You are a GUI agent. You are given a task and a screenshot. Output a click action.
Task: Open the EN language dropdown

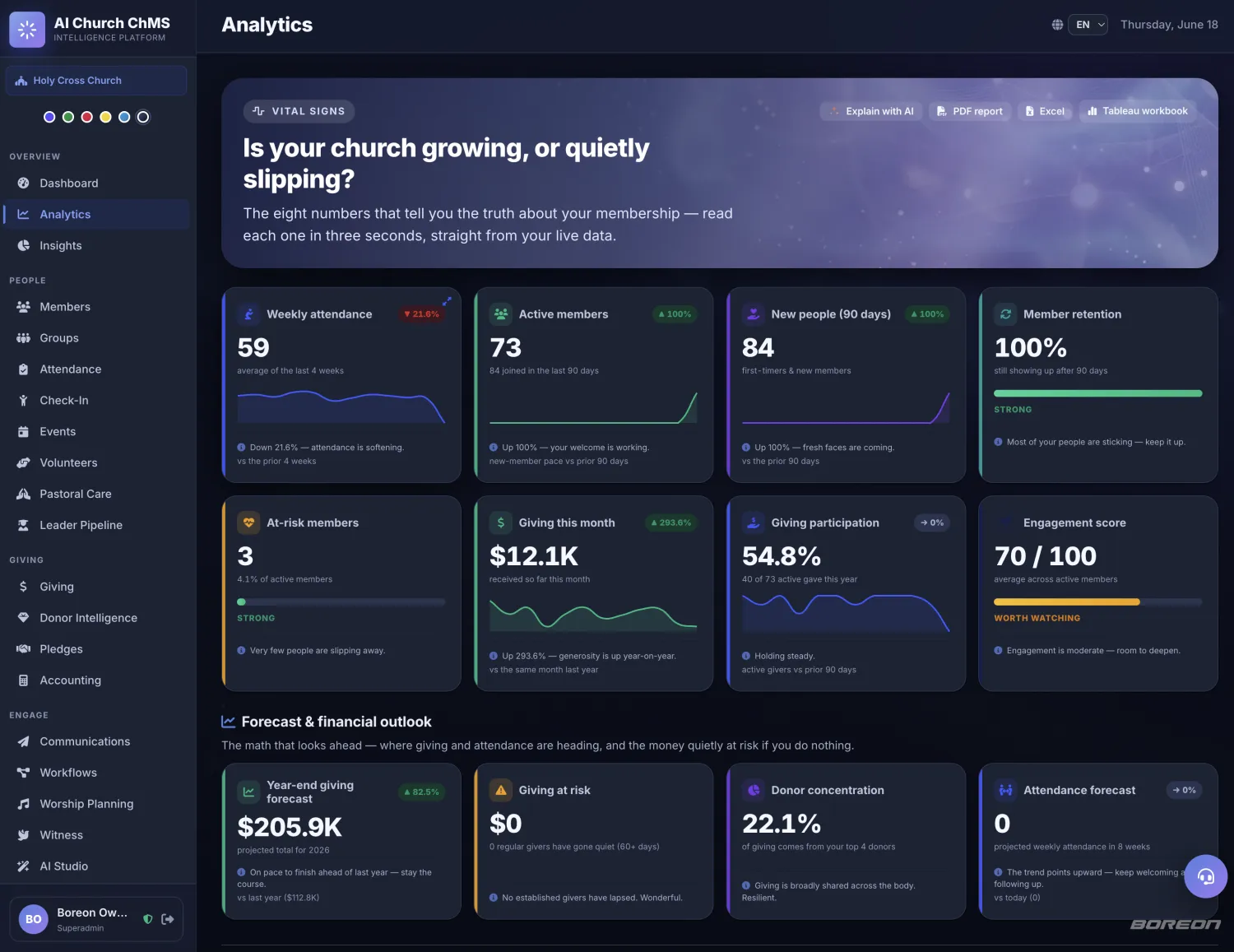tap(1088, 25)
